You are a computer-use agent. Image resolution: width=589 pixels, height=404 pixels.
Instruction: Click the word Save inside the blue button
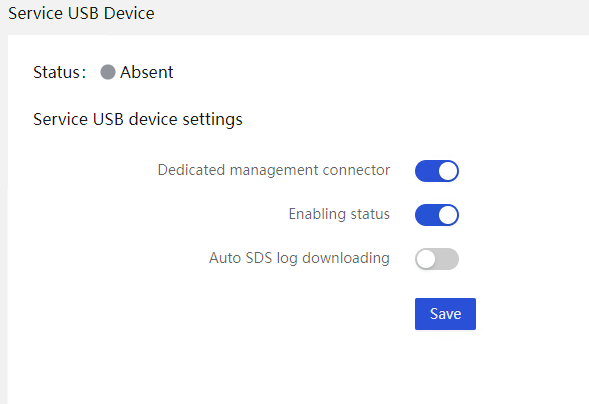(x=446, y=314)
